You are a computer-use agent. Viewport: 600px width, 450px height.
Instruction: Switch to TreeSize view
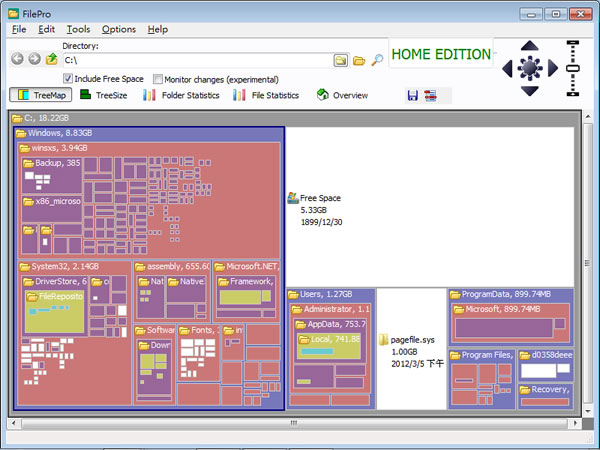point(104,95)
